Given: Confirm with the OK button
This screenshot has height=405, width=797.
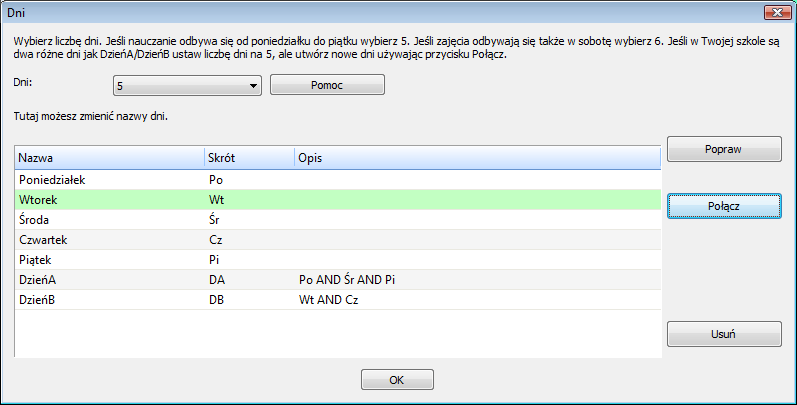Looking at the screenshot, I should click(397, 380).
